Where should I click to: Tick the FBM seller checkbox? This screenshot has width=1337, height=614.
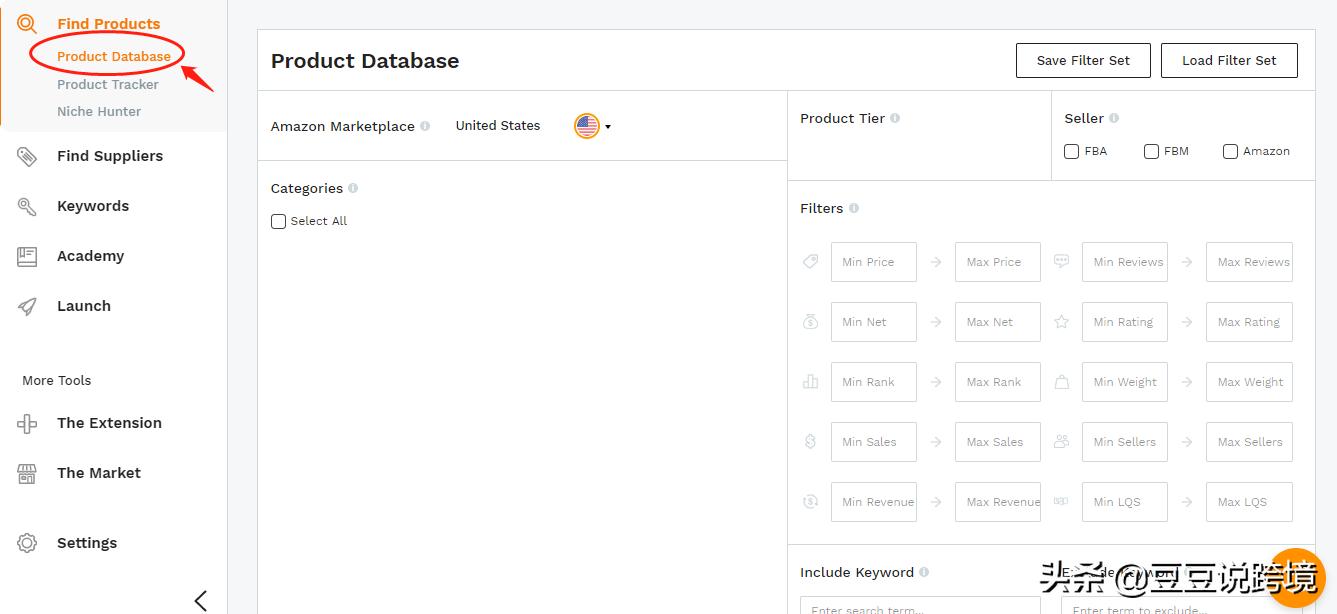(x=1151, y=152)
